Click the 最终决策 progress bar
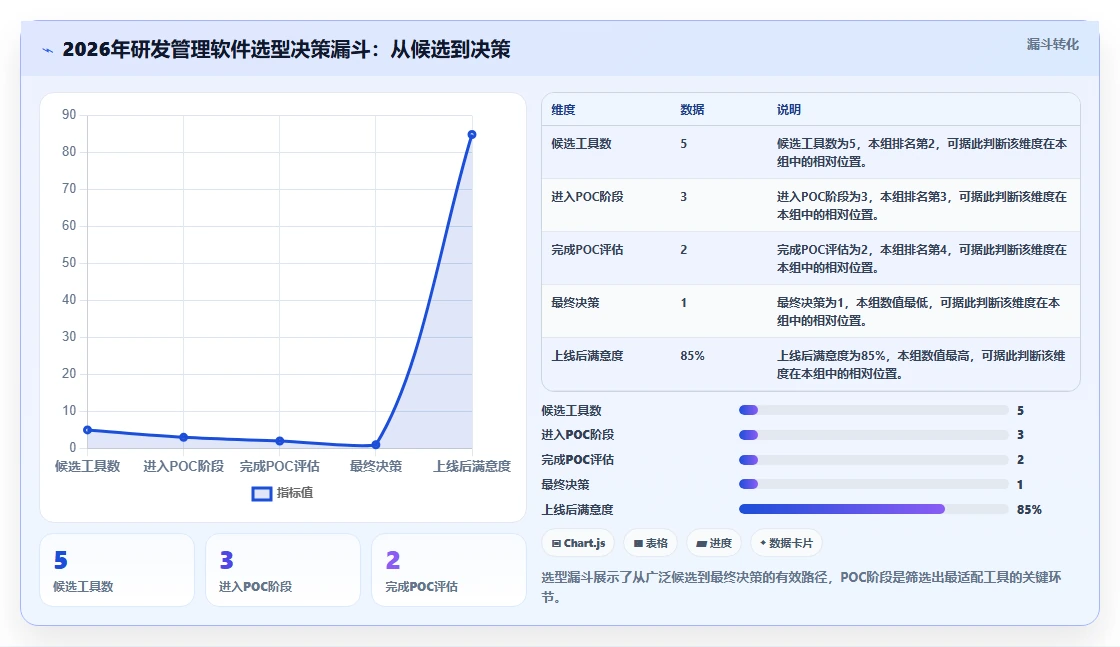Image resolution: width=1120 pixels, height=647 pixels. [x=874, y=484]
